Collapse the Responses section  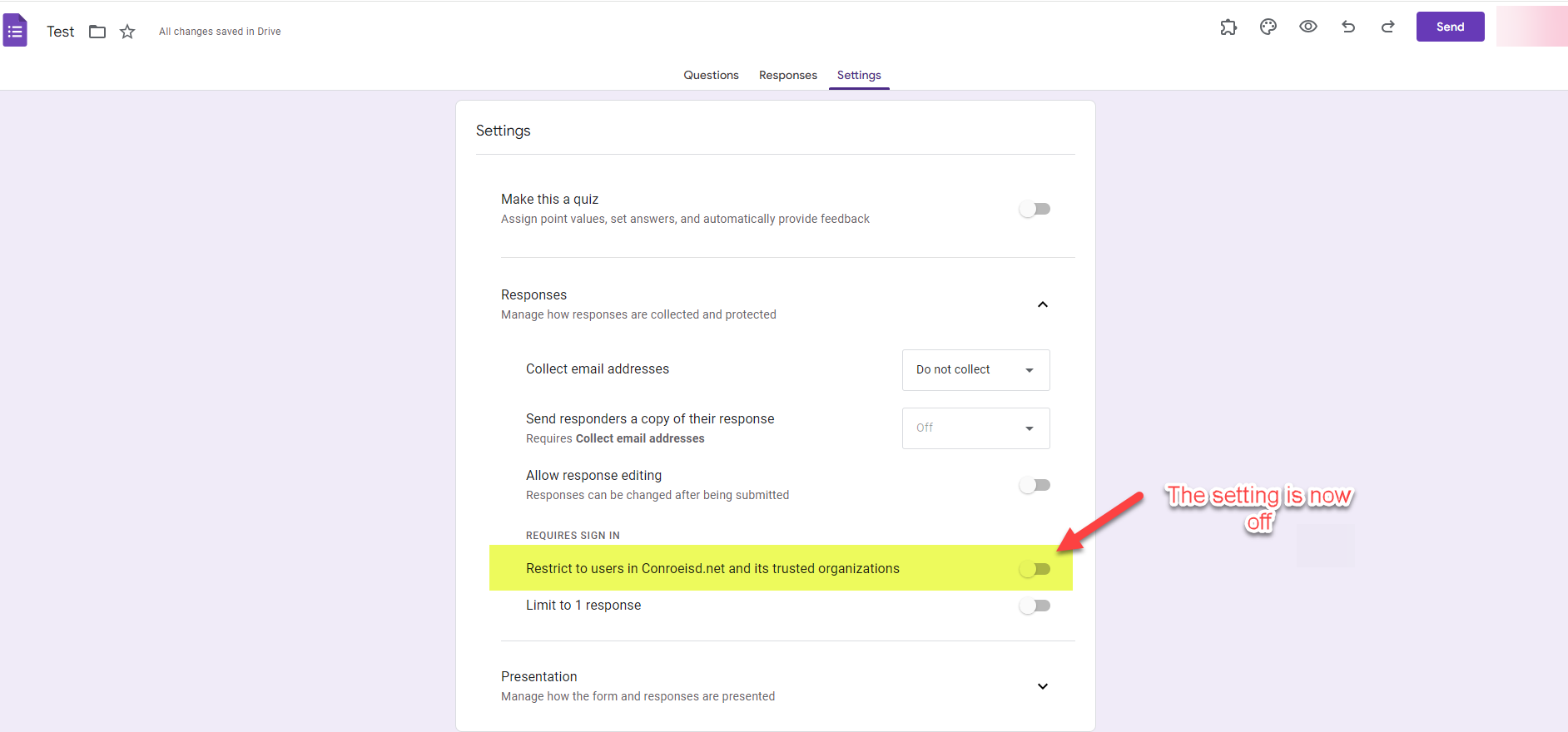(1042, 304)
